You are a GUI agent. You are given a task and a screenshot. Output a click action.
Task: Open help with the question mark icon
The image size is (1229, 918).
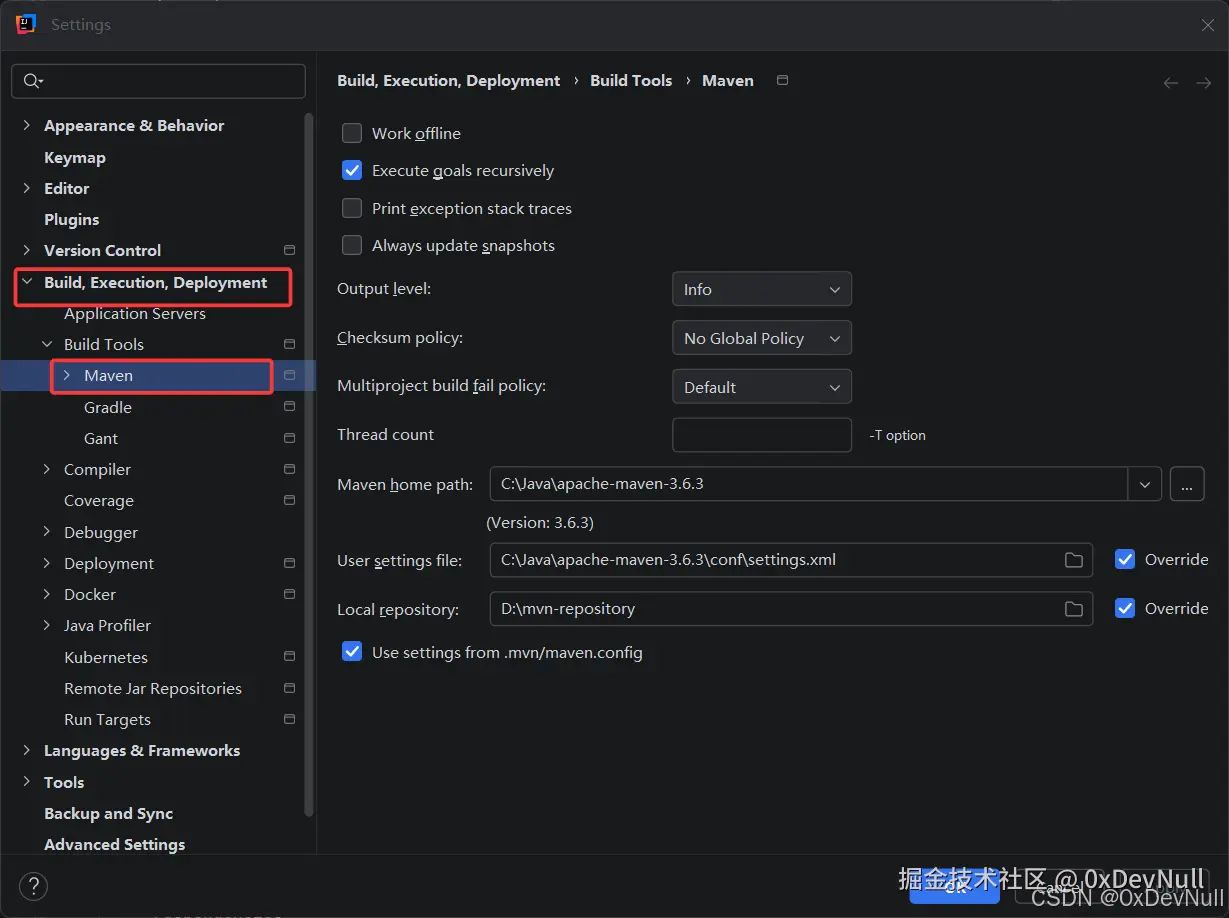pyautogui.click(x=33, y=886)
